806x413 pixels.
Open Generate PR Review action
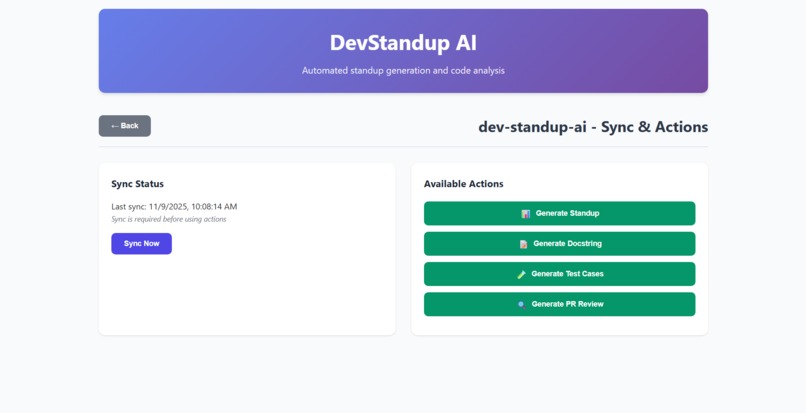[559, 304]
